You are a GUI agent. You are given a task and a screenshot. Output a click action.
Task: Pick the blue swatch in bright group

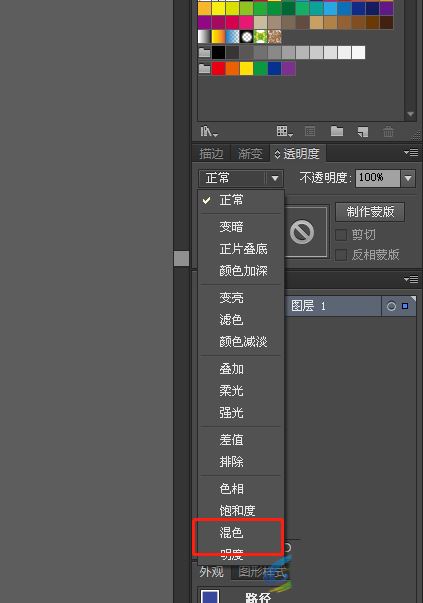(275, 69)
